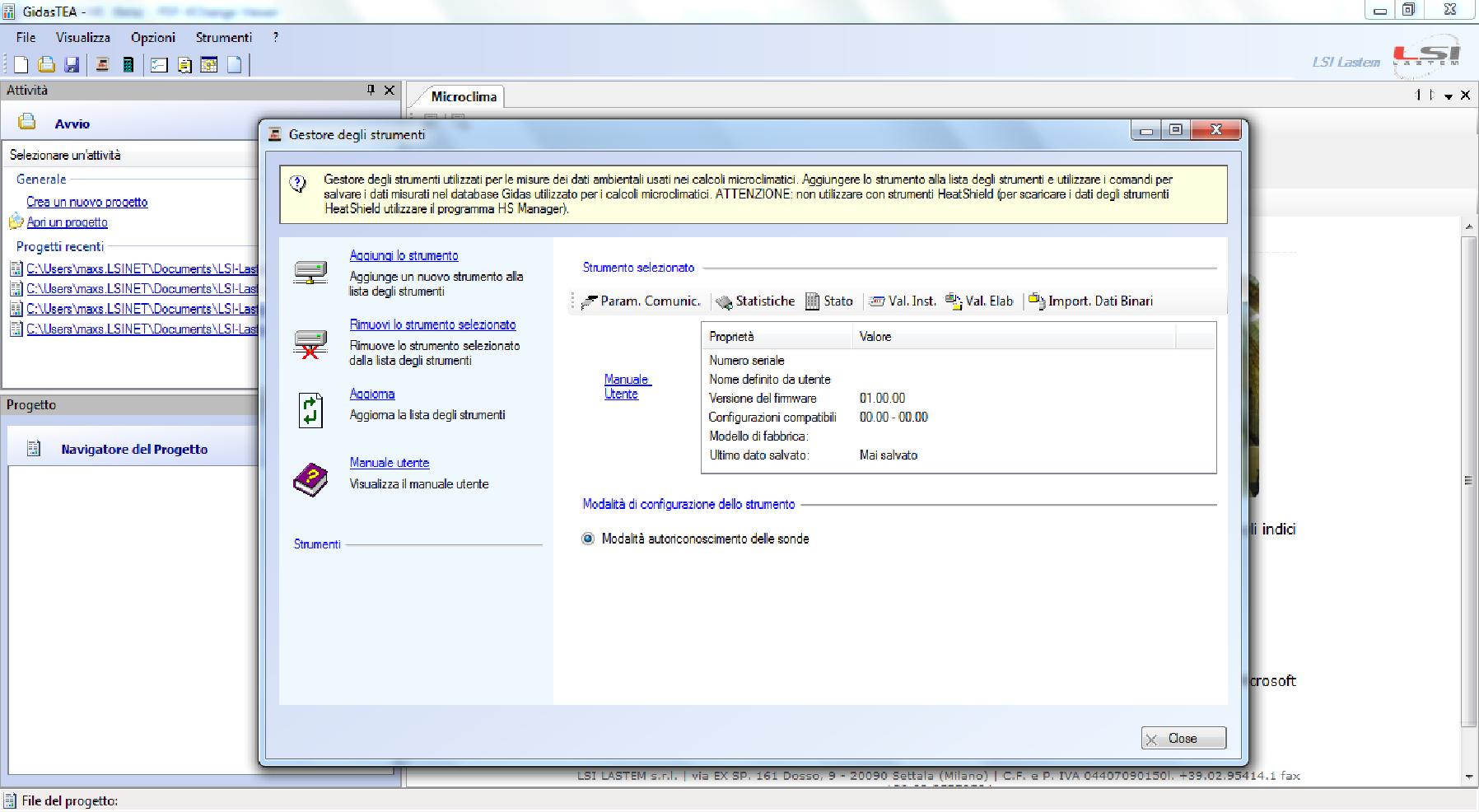Screen dimensions: 1479x812
Task: Open the fourth recent project path
Action: point(142,329)
